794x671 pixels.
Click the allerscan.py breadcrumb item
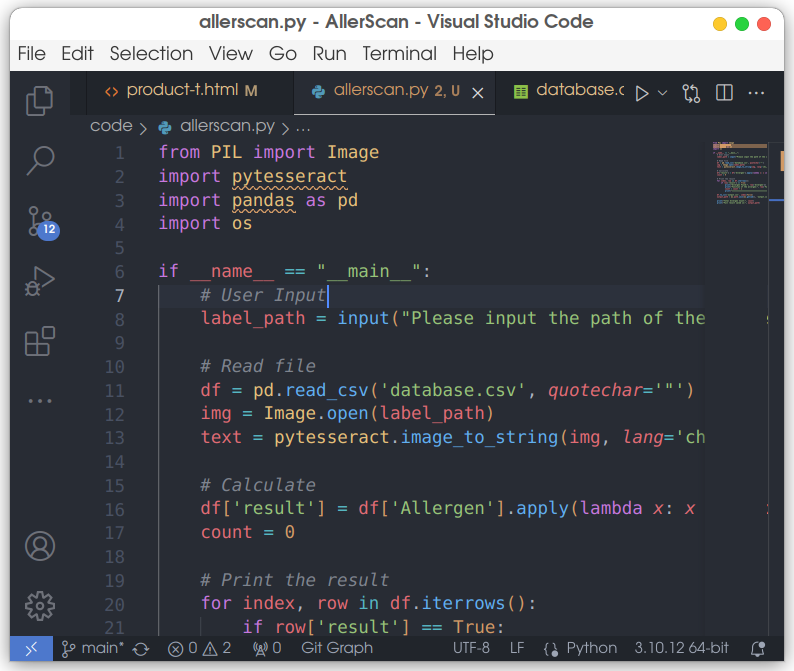click(217, 126)
